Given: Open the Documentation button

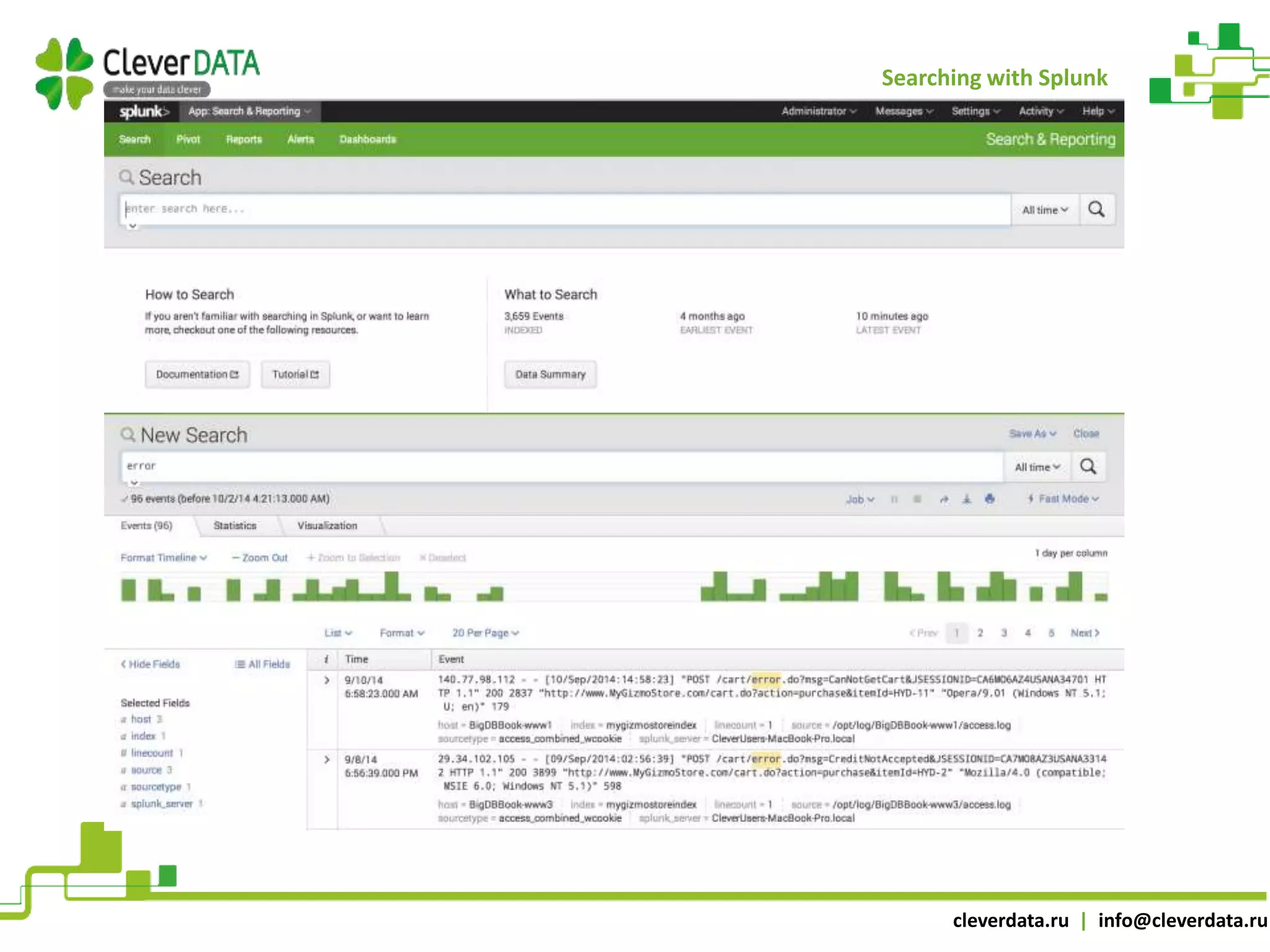Looking at the screenshot, I should [197, 374].
